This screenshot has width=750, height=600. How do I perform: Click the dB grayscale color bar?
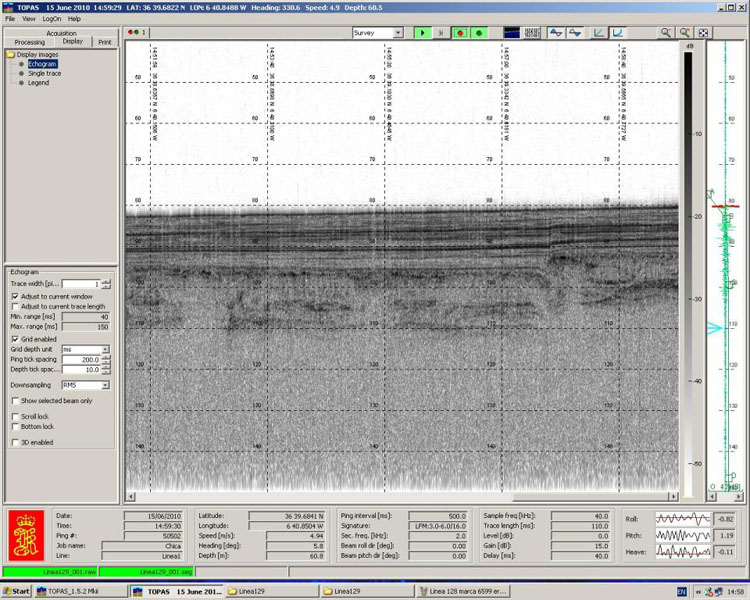tap(688, 270)
